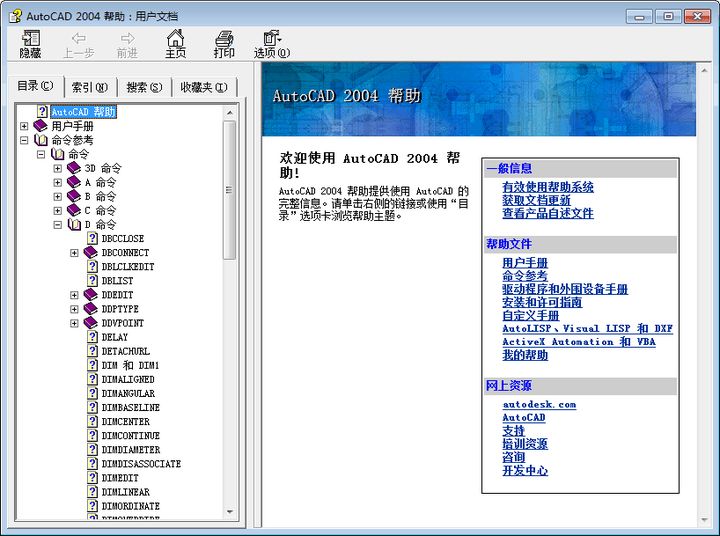Open the 培训资源 link

[525, 444]
